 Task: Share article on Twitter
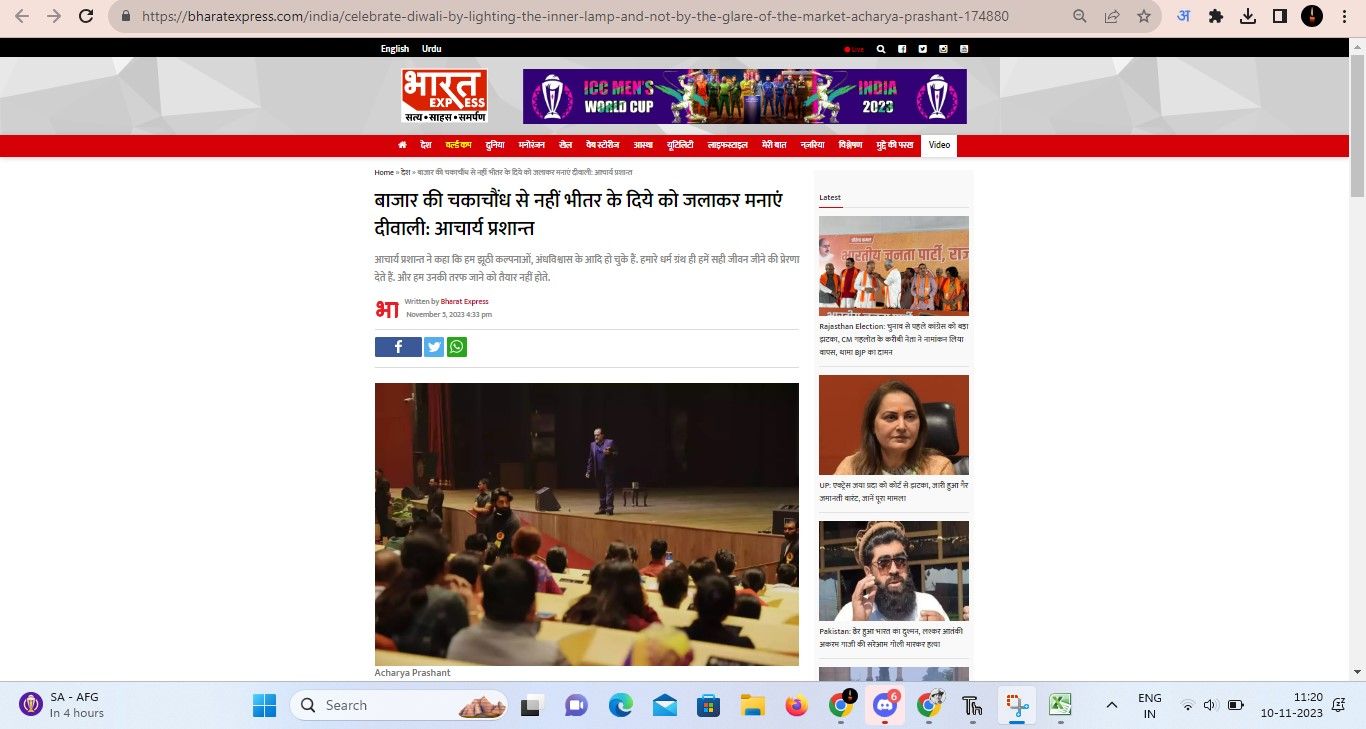tap(434, 347)
